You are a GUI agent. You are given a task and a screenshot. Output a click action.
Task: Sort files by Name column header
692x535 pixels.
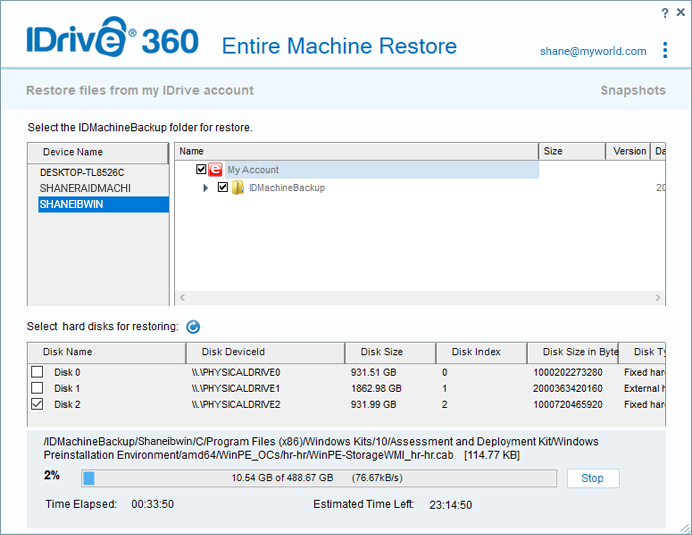356,151
